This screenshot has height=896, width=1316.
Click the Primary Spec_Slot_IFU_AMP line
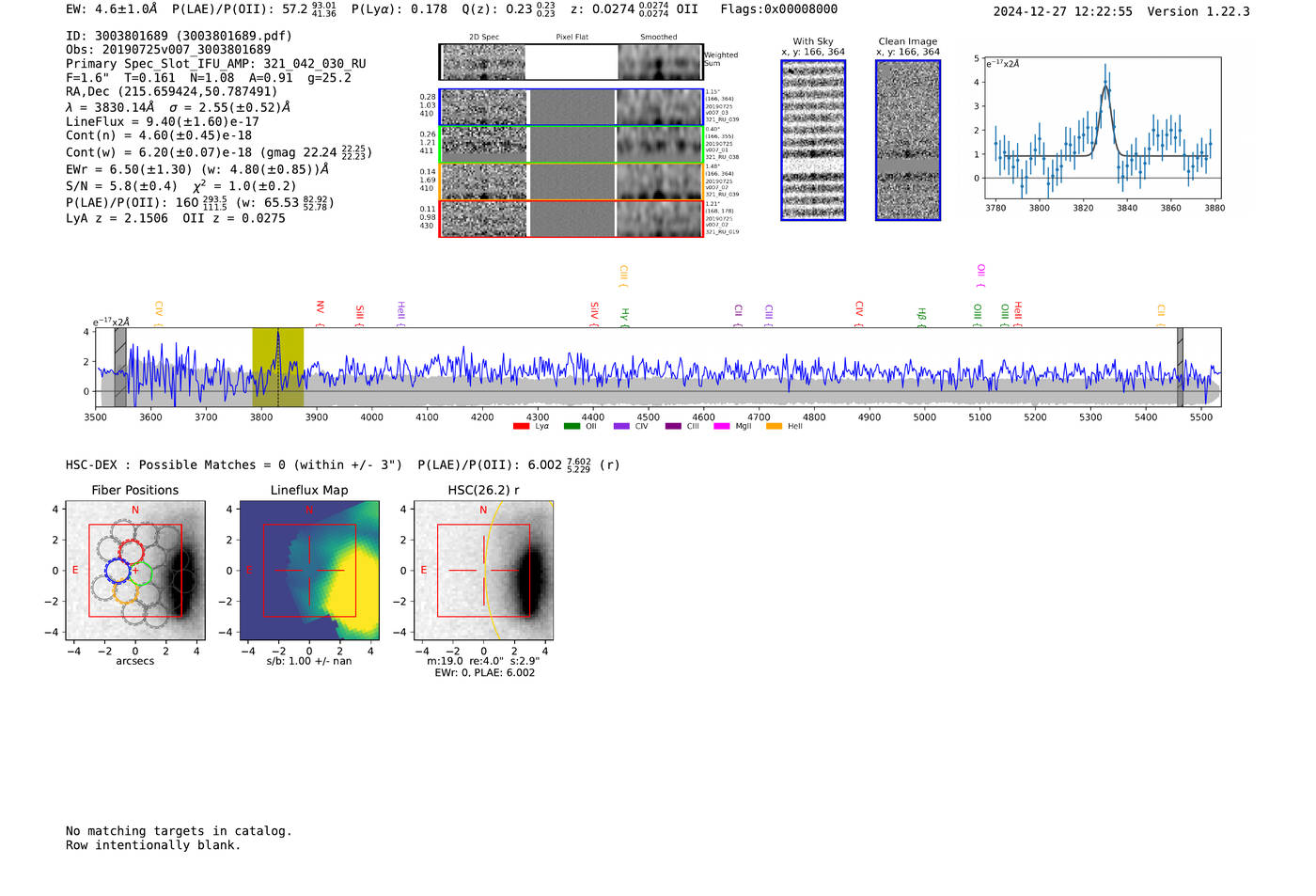tap(216, 64)
